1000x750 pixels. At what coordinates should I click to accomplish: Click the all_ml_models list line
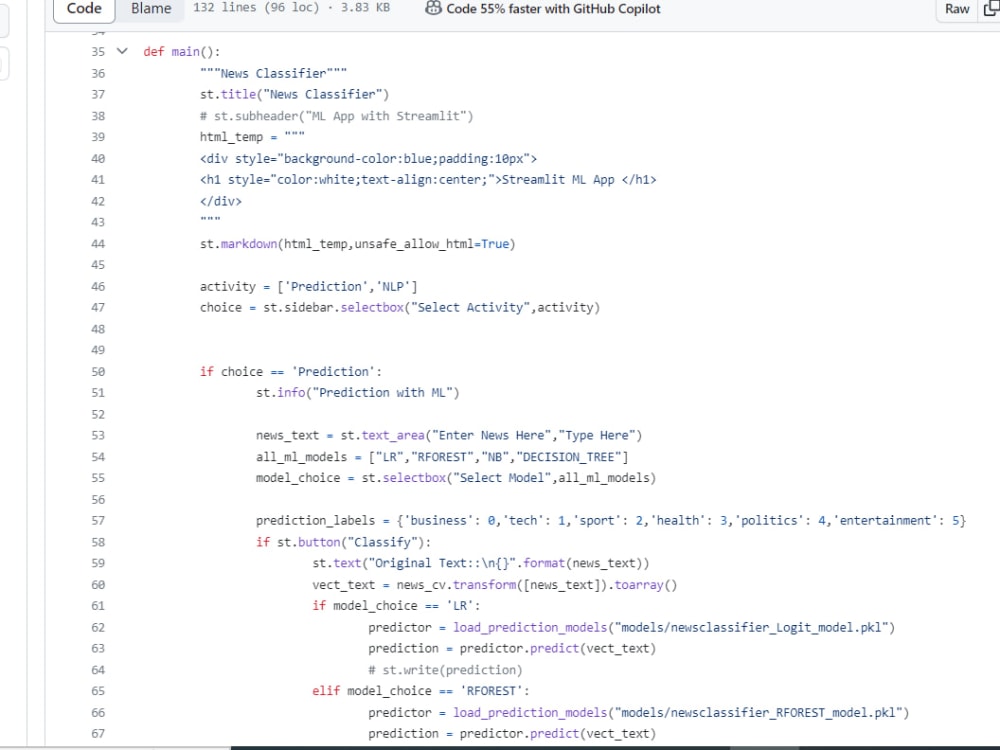(442, 457)
